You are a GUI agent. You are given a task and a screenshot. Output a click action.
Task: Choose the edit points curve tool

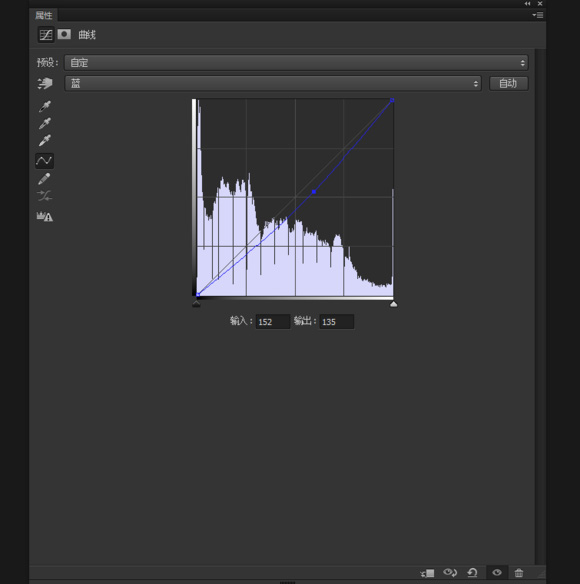pos(44,161)
